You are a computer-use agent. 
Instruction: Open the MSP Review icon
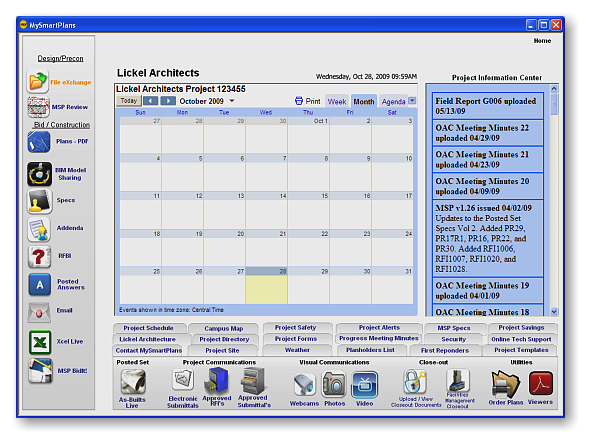[38, 107]
